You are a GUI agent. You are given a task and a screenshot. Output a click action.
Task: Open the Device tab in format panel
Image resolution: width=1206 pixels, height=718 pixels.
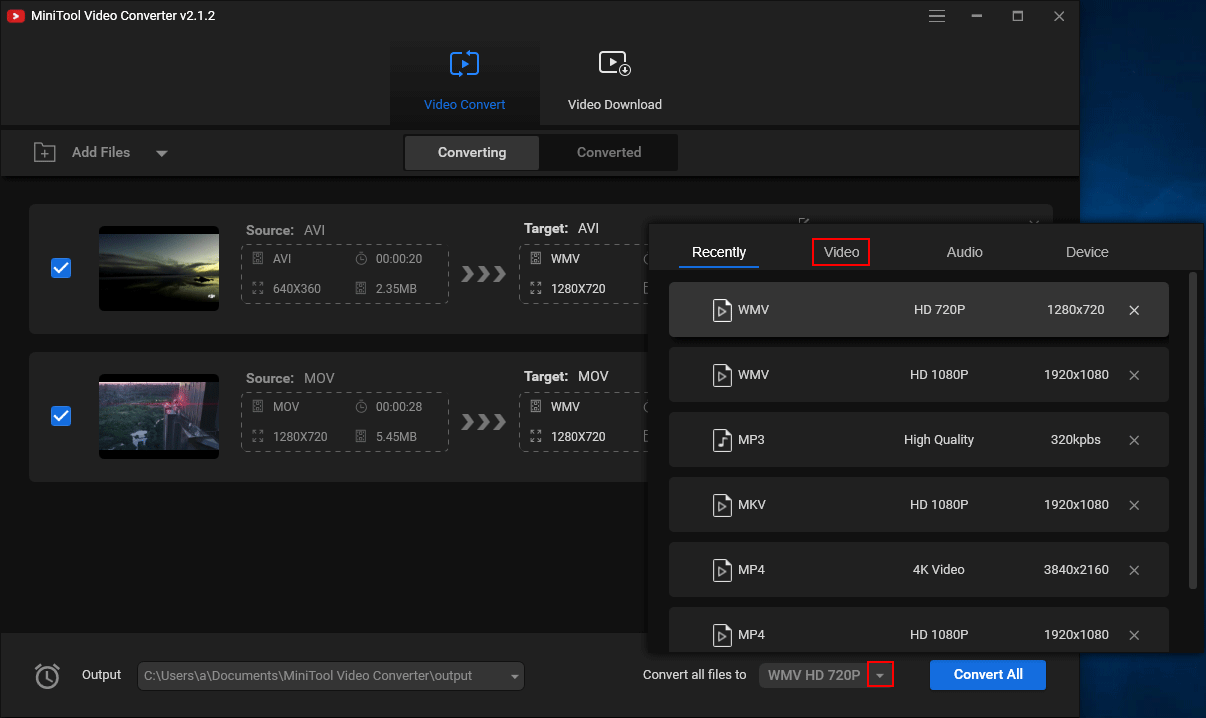(1087, 252)
